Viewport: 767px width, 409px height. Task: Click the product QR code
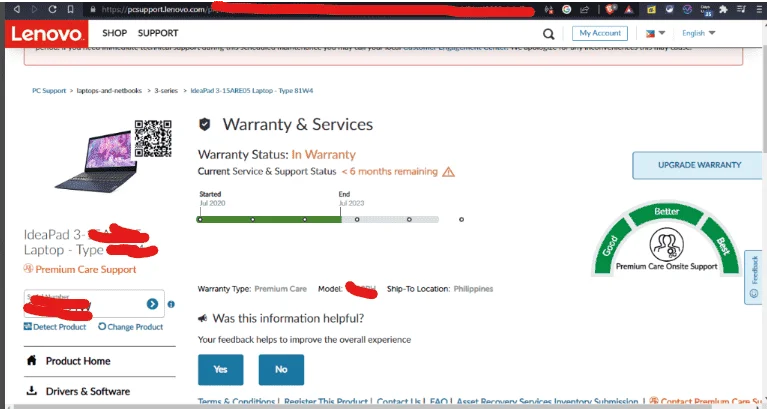tap(153, 138)
